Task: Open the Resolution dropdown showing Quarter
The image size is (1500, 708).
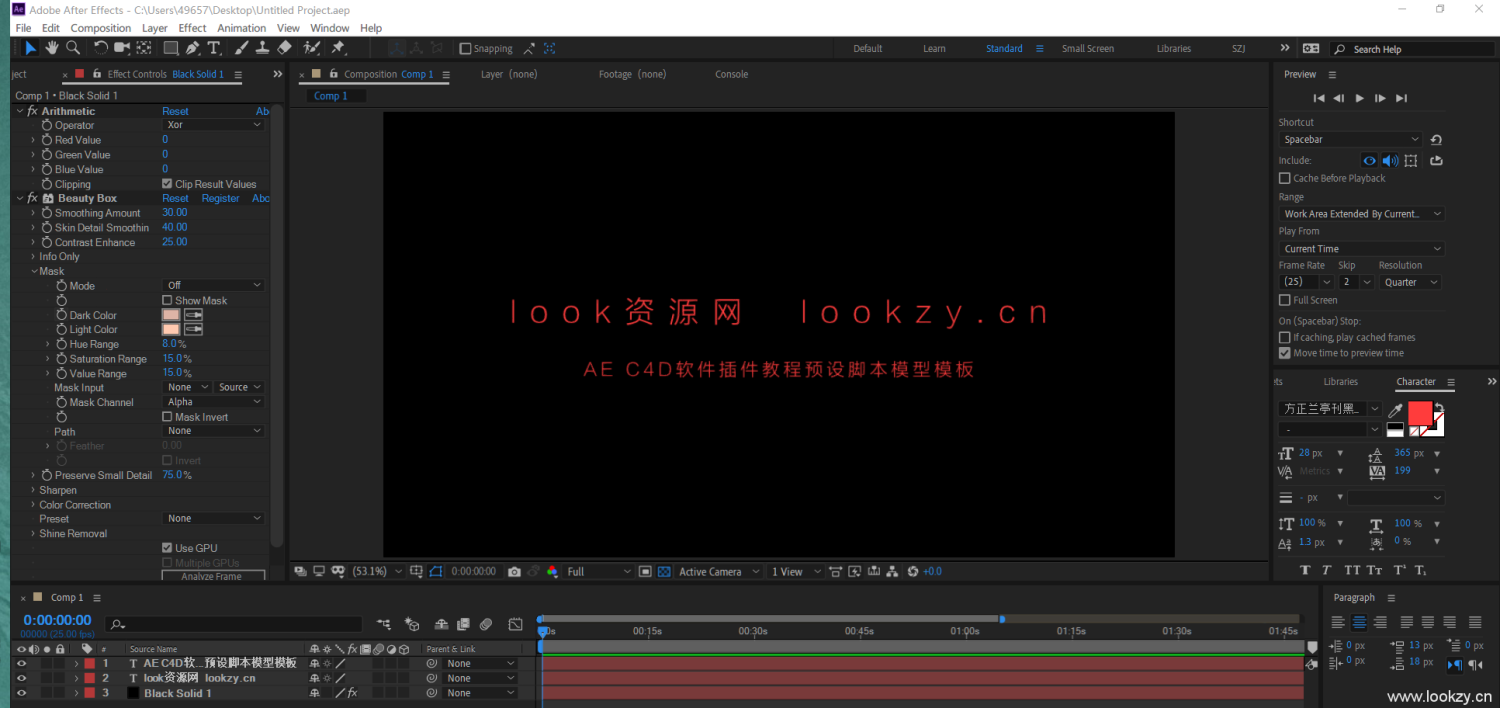Action: 1410,282
